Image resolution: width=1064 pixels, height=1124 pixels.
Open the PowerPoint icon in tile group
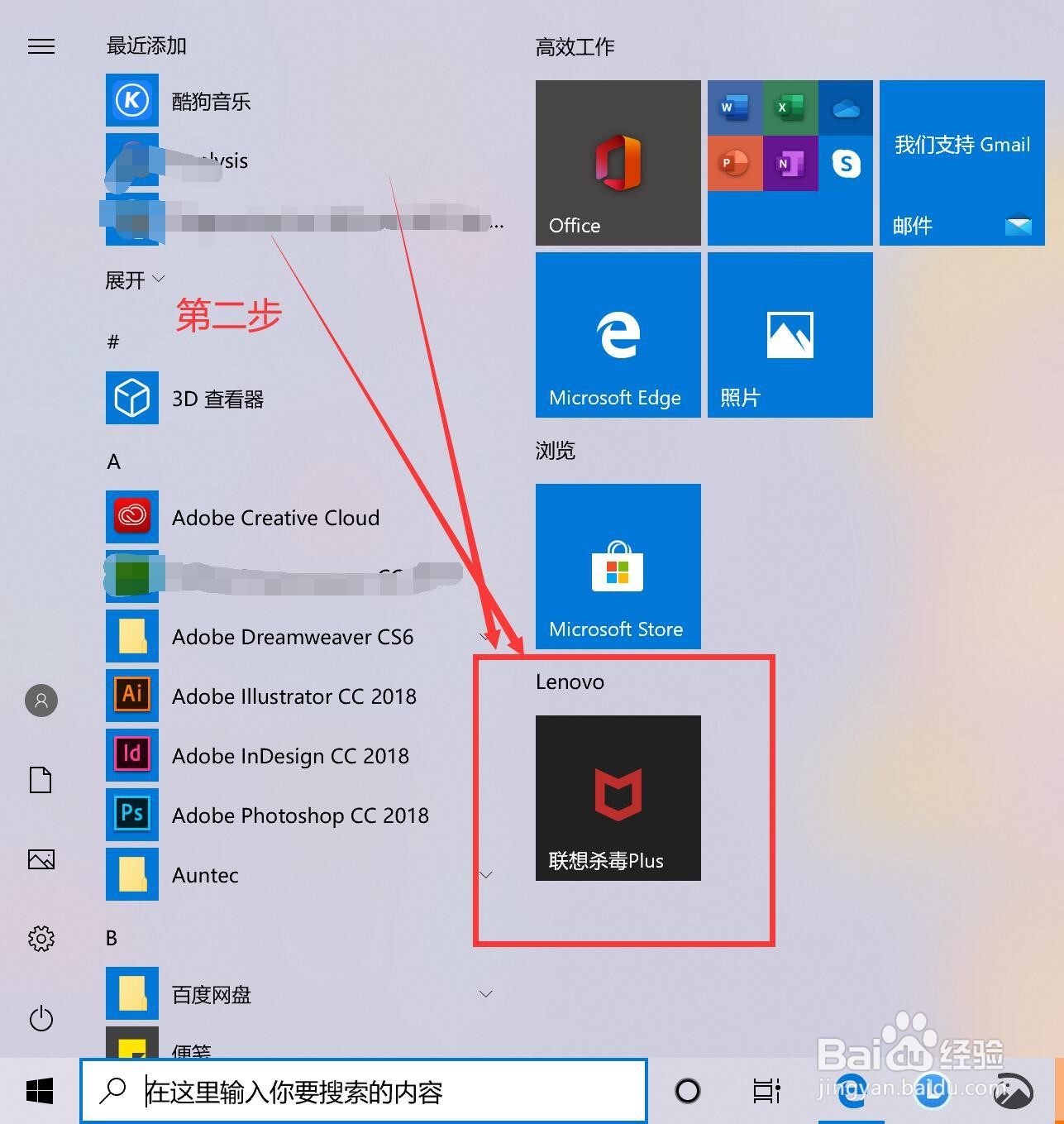[735, 163]
